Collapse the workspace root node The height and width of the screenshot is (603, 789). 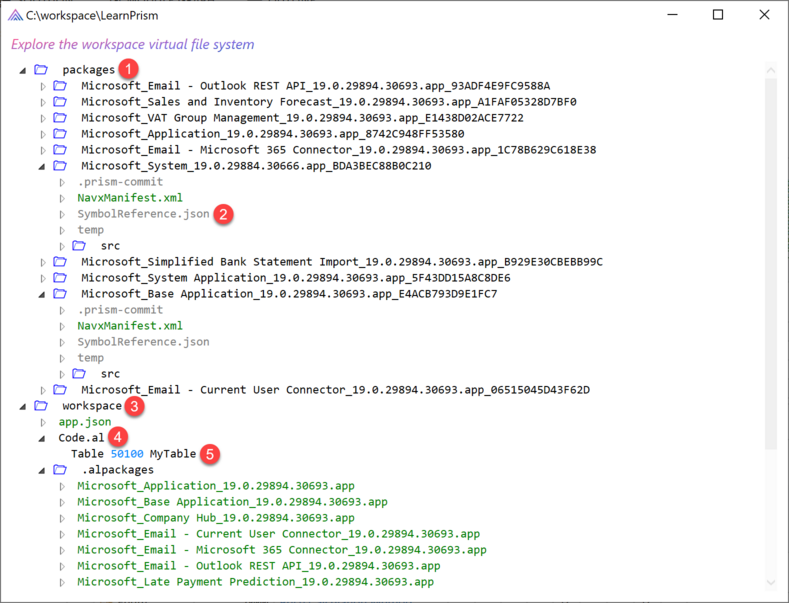(x=23, y=407)
